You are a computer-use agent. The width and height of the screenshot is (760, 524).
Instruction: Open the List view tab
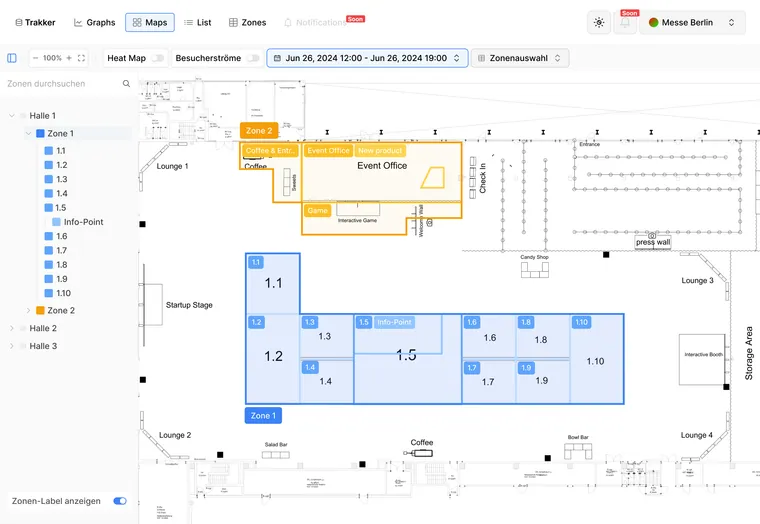tap(197, 22)
